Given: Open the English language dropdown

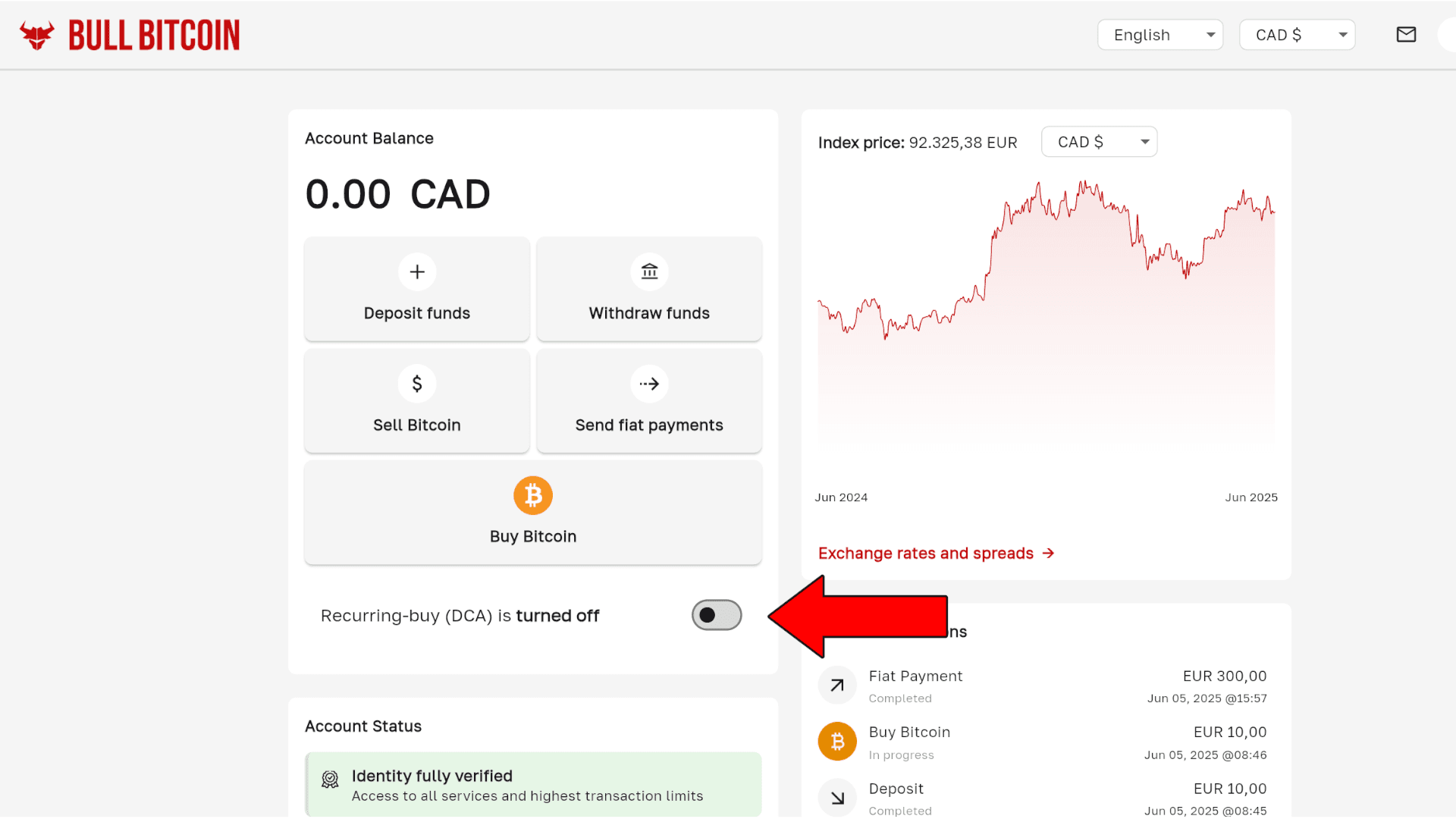Looking at the screenshot, I should coord(1160,35).
